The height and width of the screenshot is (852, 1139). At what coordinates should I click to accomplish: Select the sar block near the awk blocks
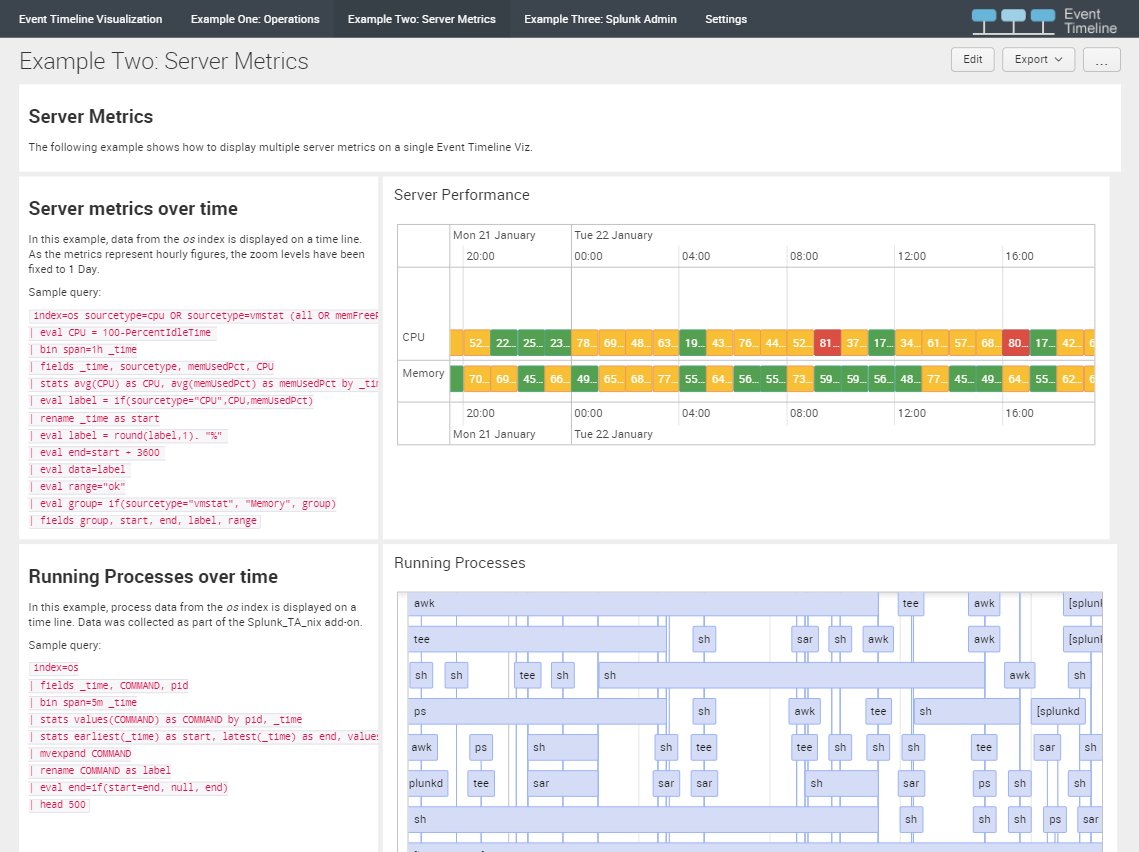pyautogui.click(x=805, y=639)
